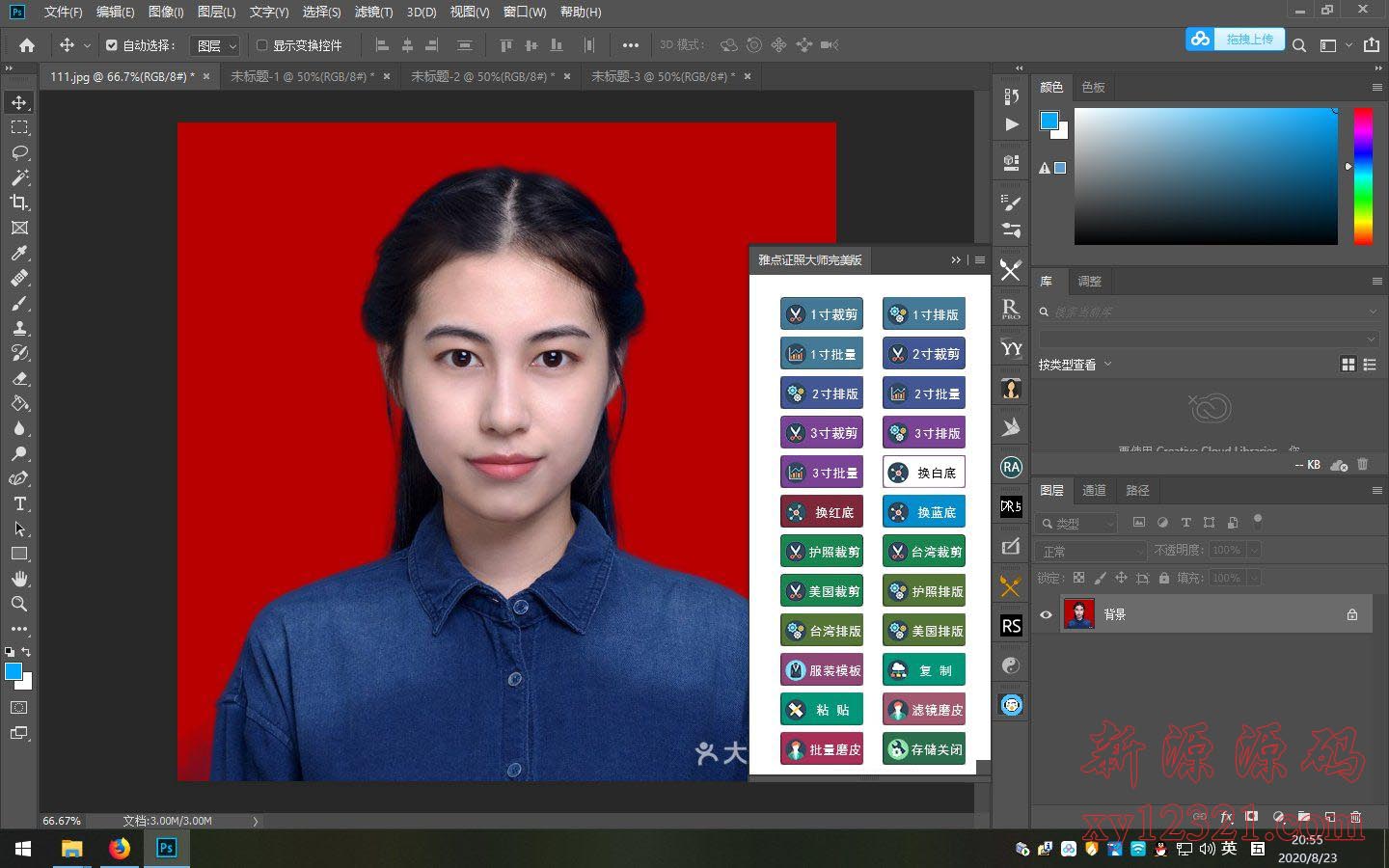This screenshot has height=868, width=1389.
Task: Click the Actions play panel icon
Action: (1011, 124)
